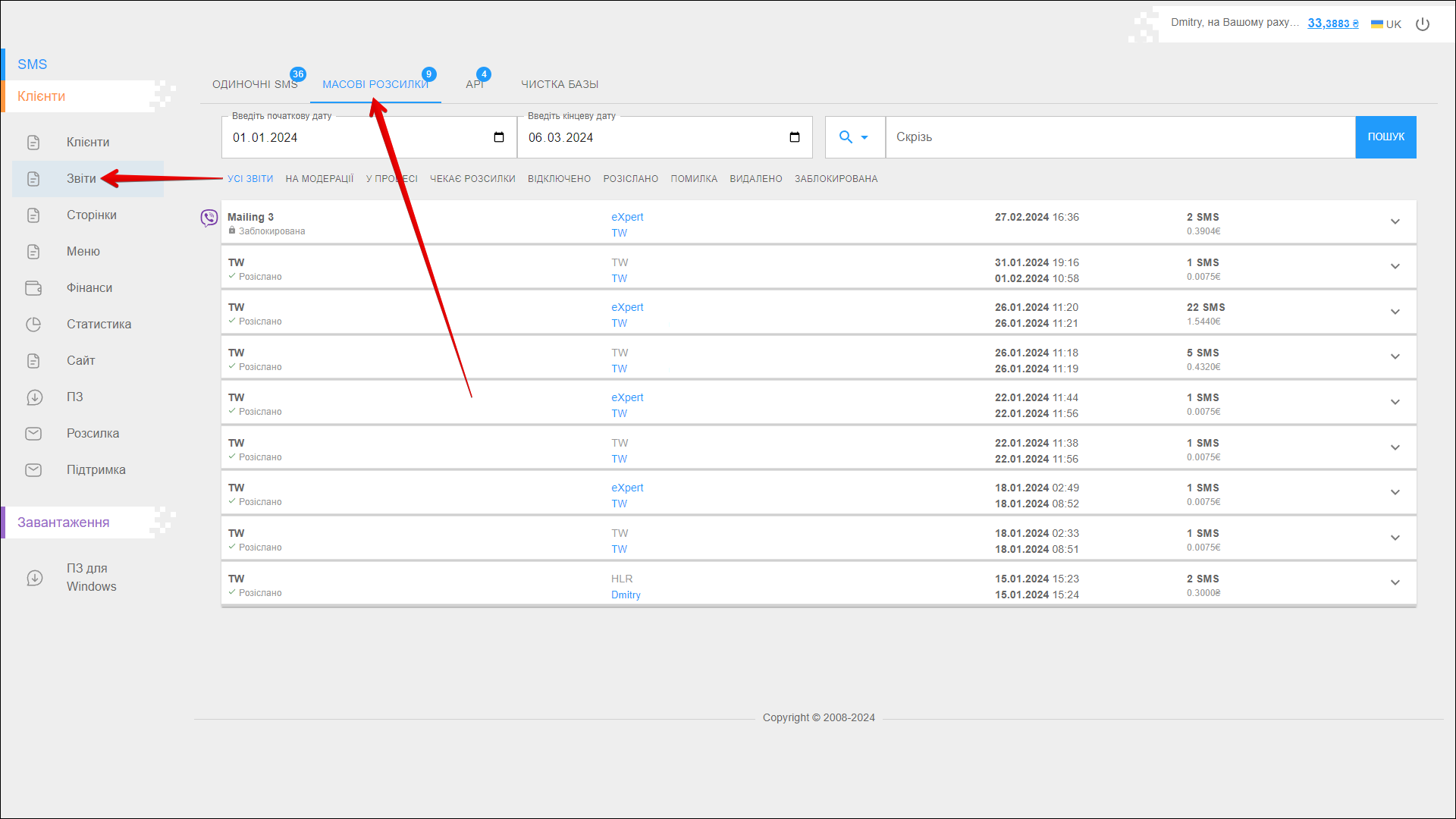Expand the Mailing 3 row chevron
This screenshot has width=1456, height=819.
[x=1395, y=221]
